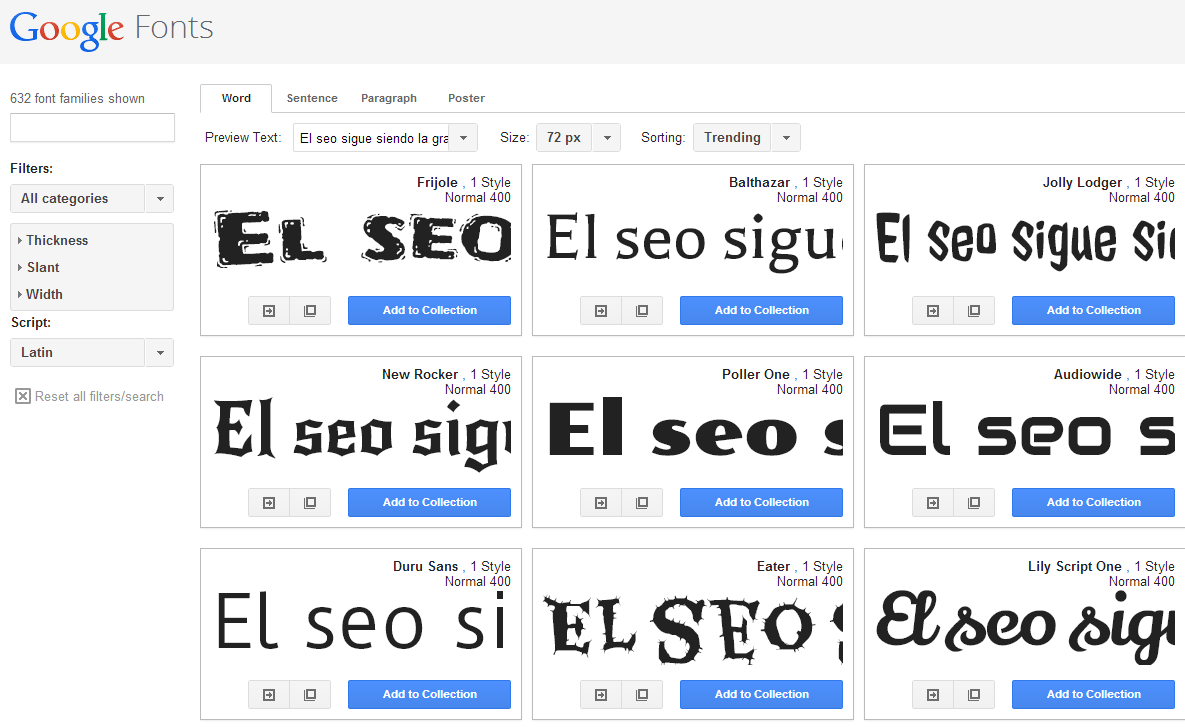Open quick-use for the Frijole font
The image size is (1185, 727).
point(268,310)
